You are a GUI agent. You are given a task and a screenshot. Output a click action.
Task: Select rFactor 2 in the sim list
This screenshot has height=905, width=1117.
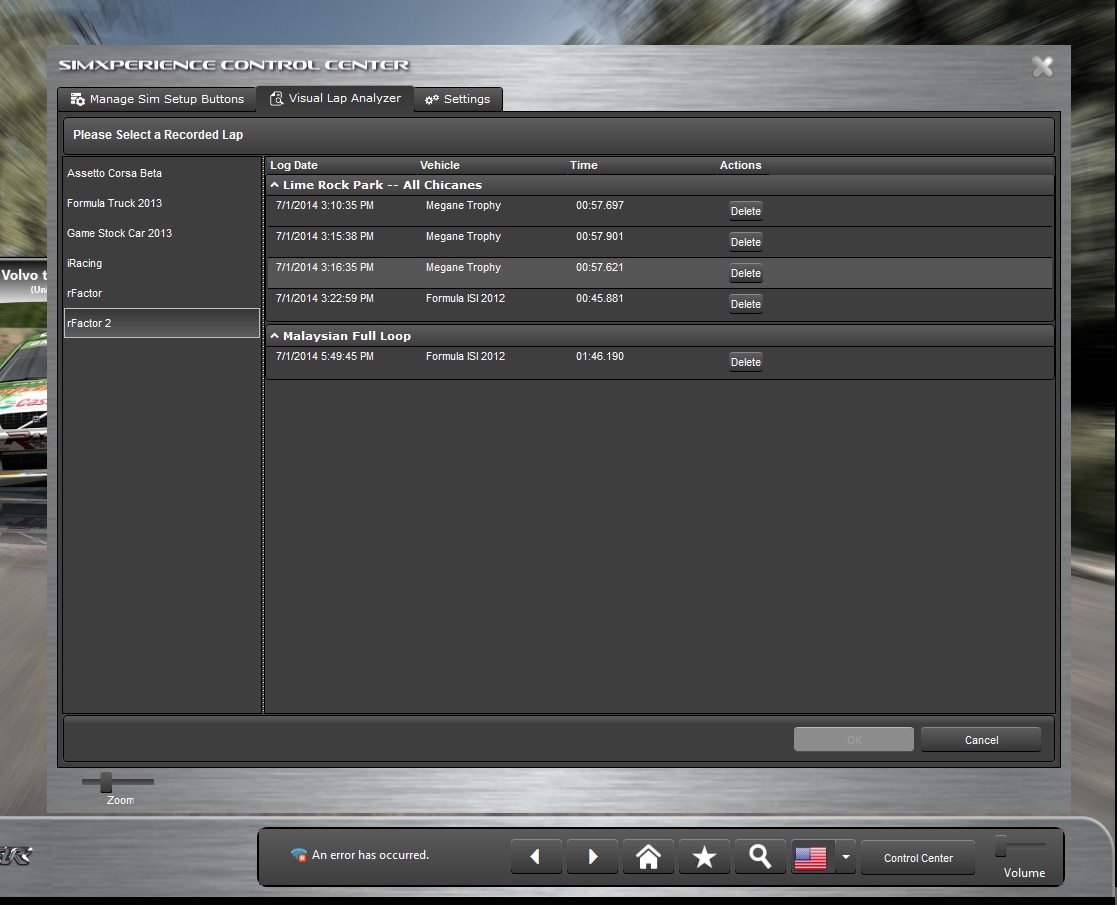162,323
